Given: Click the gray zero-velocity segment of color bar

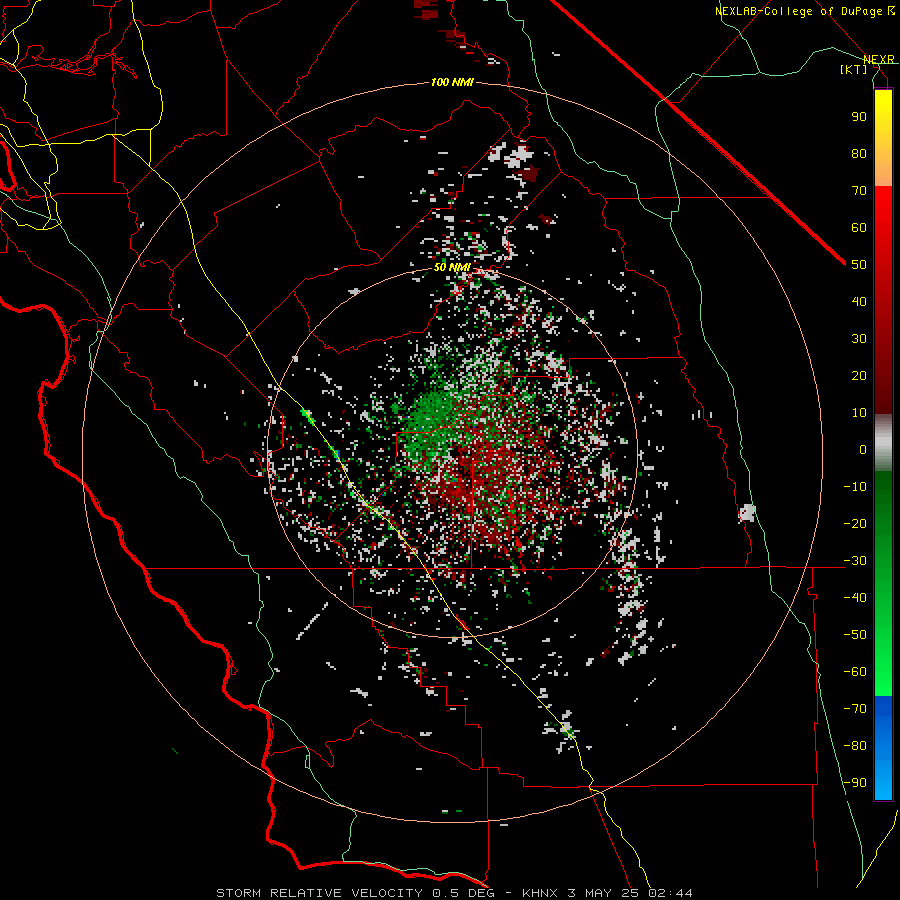Looking at the screenshot, I should tap(883, 443).
